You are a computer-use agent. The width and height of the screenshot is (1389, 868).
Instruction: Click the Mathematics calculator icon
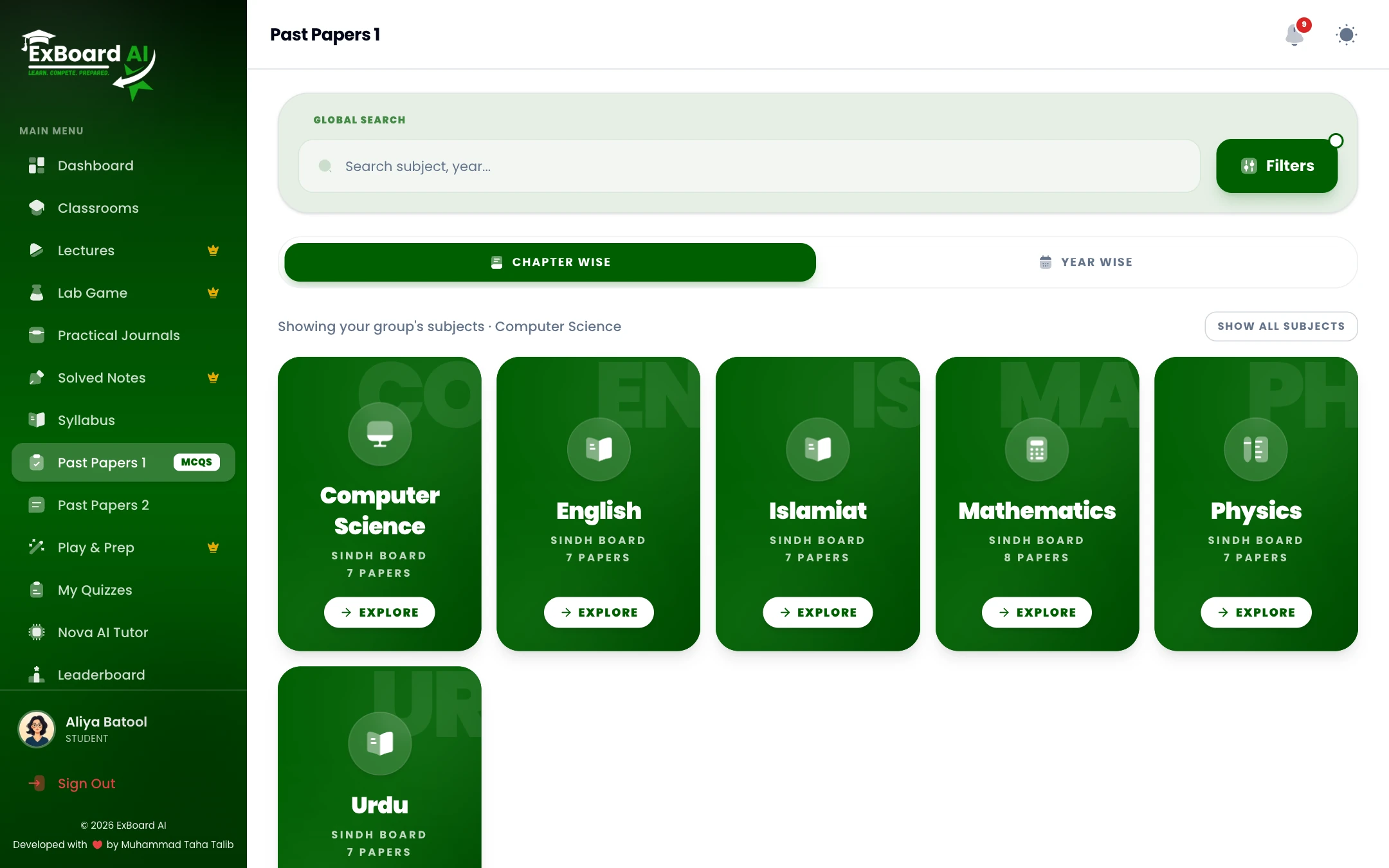(x=1037, y=449)
